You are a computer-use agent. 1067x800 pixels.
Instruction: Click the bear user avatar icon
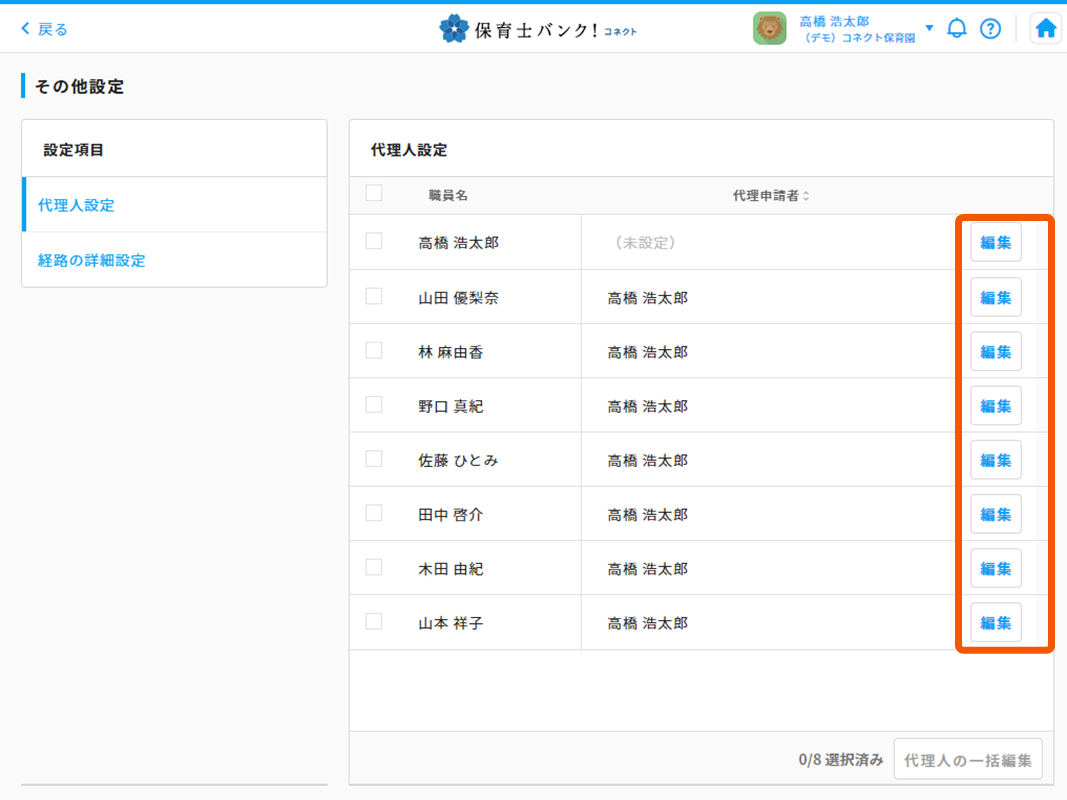(x=769, y=29)
